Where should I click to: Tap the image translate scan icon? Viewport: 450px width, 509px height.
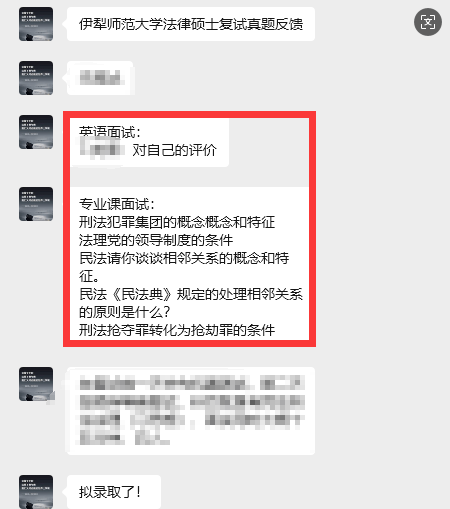pyautogui.click(x=428, y=22)
